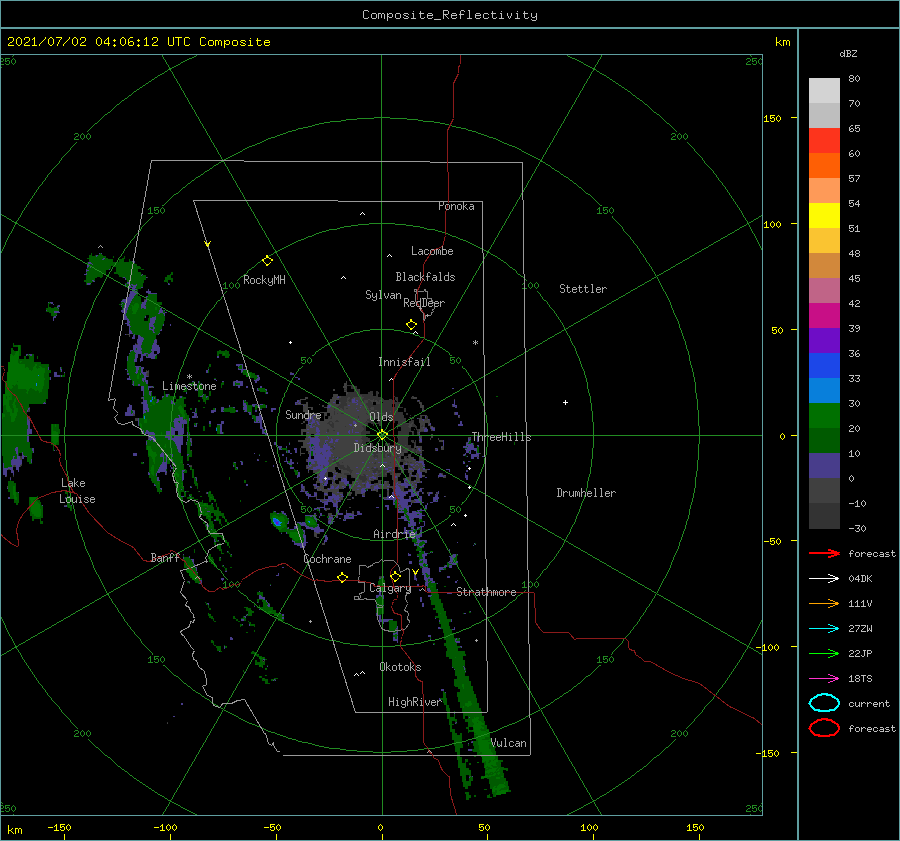
Task: Click the cyan current ellipse icon
Action: pos(824,703)
